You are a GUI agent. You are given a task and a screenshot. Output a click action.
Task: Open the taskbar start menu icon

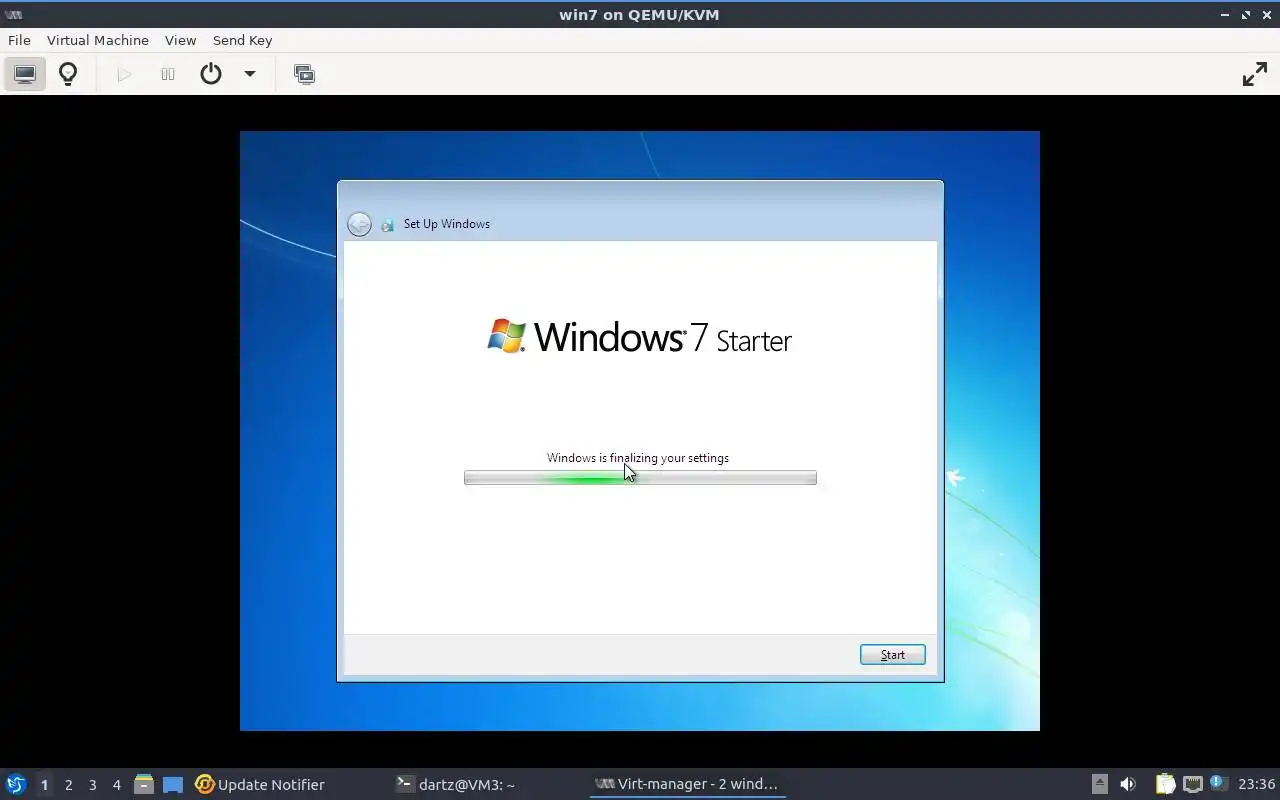tap(16, 784)
